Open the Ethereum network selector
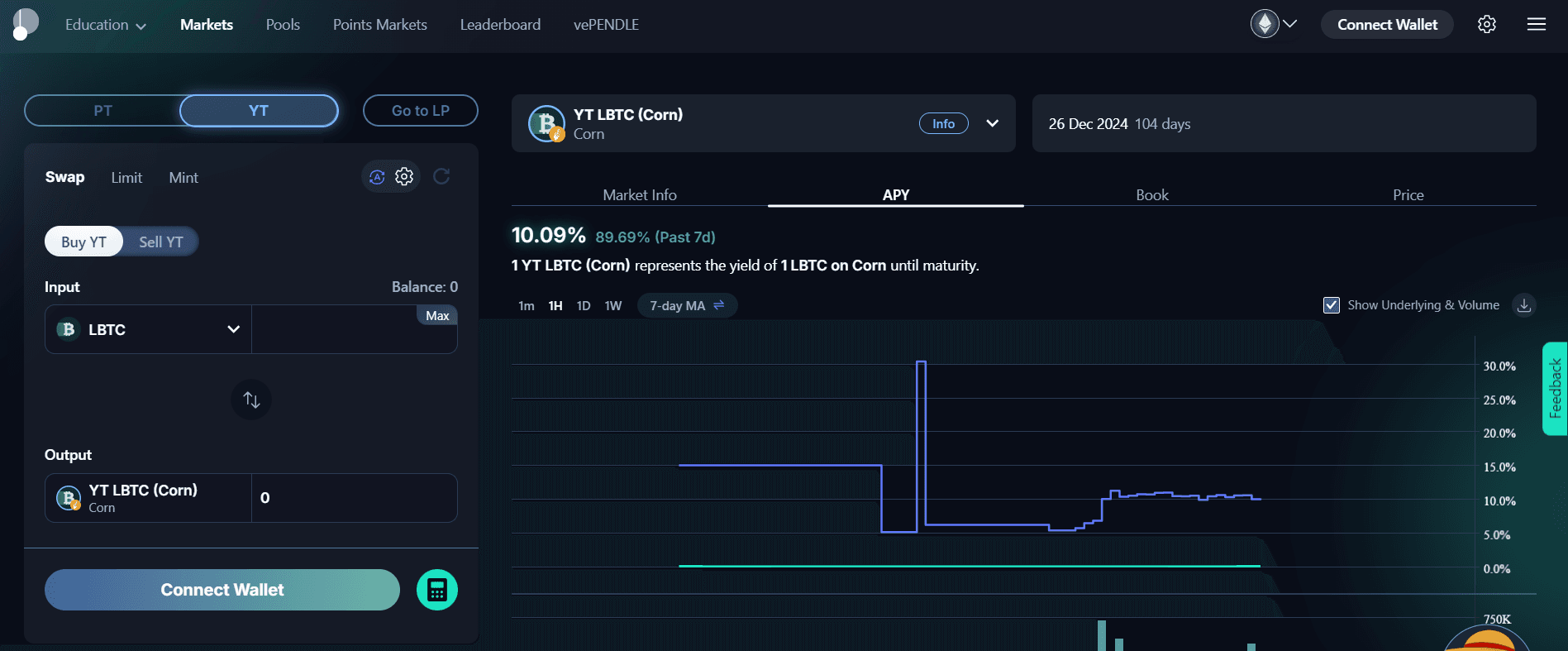The height and width of the screenshot is (651, 1568). pos(1274,24)
